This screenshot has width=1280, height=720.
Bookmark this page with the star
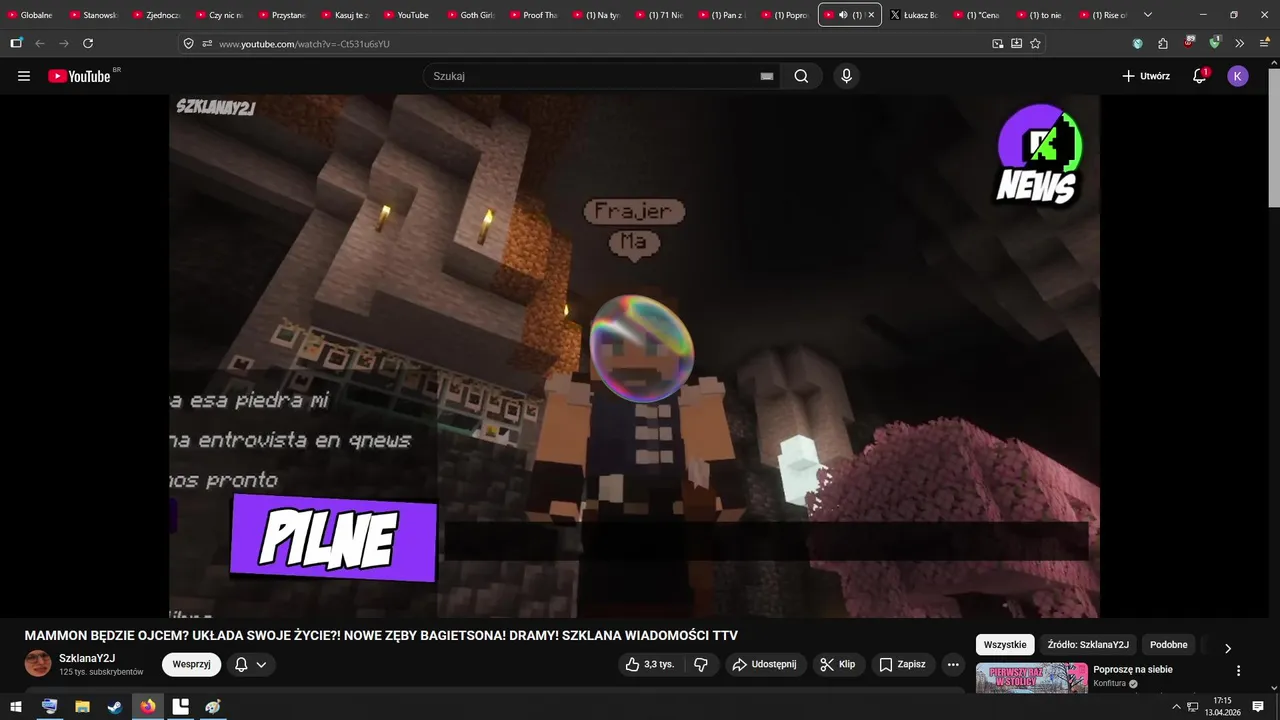pyautogui.click(x=1035, y=44)
